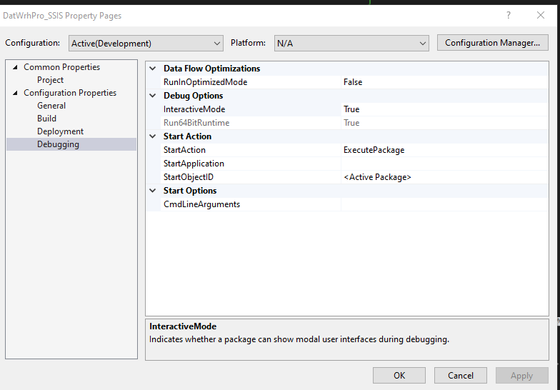Screen dimensions: 560x390
Task: Collapse the Debug Options chevron
Action: point(153,95)
